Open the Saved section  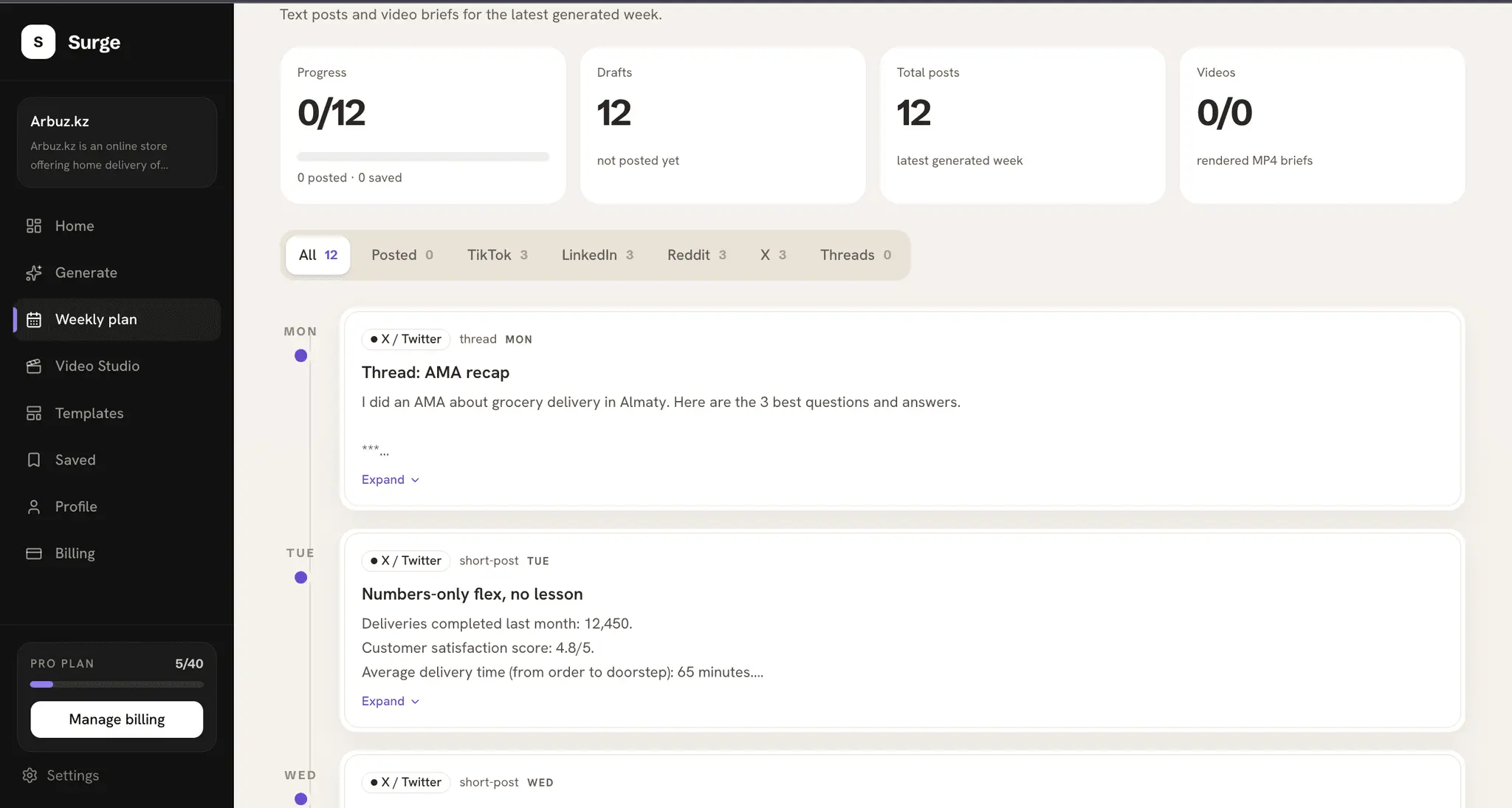(x=117, y=460)
